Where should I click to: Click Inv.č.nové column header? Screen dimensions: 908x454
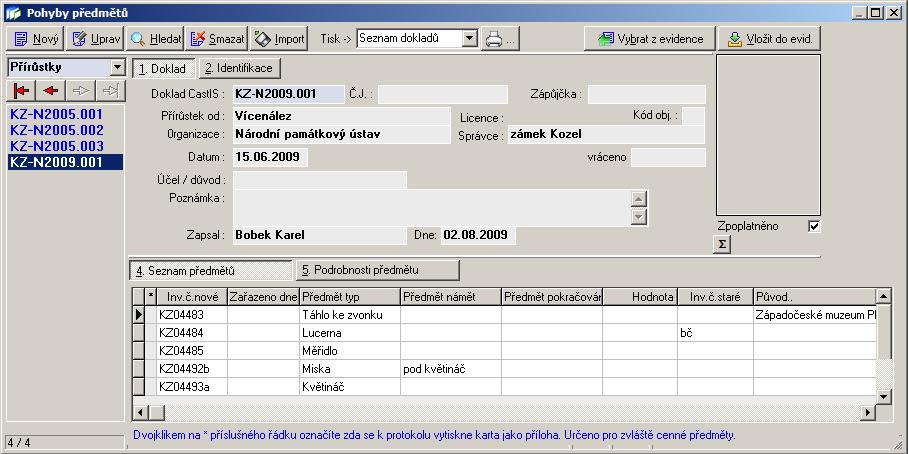point(192,297)
